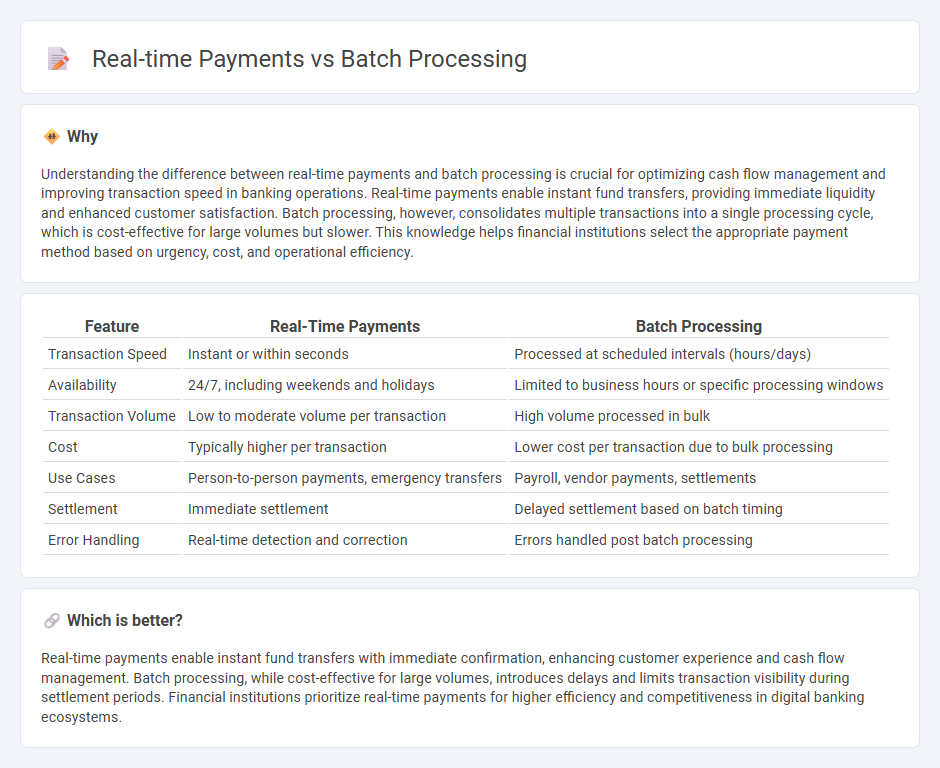Select the Why section heading
Screen dimensions: 940x768
point(83,137)
